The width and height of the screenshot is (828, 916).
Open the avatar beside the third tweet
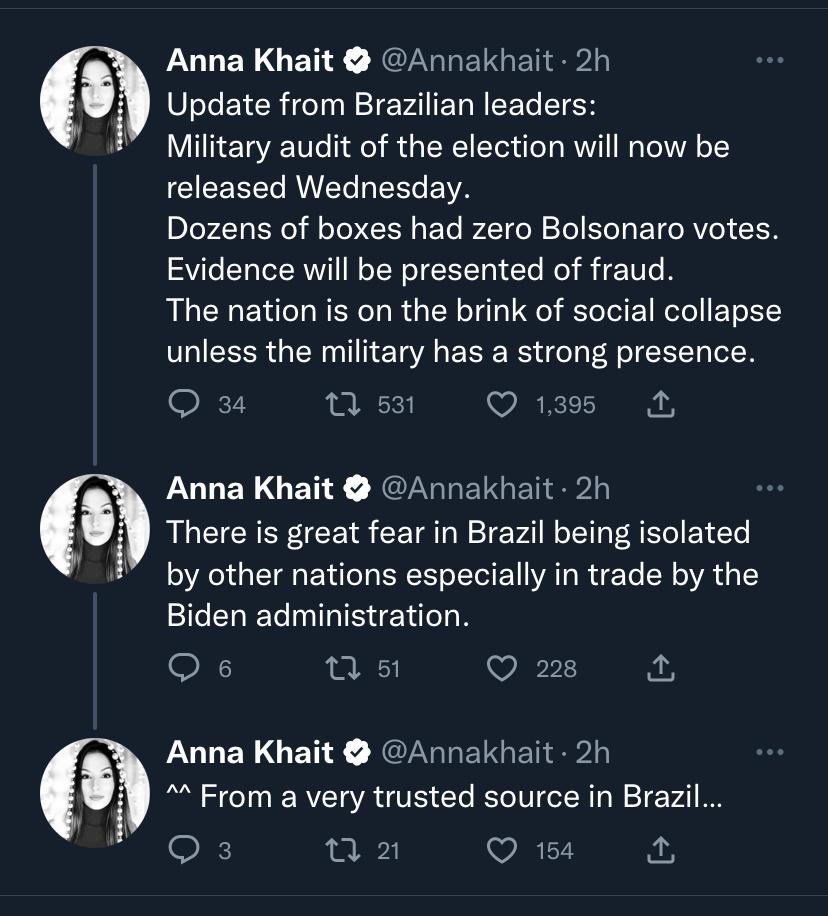(94, 793)
